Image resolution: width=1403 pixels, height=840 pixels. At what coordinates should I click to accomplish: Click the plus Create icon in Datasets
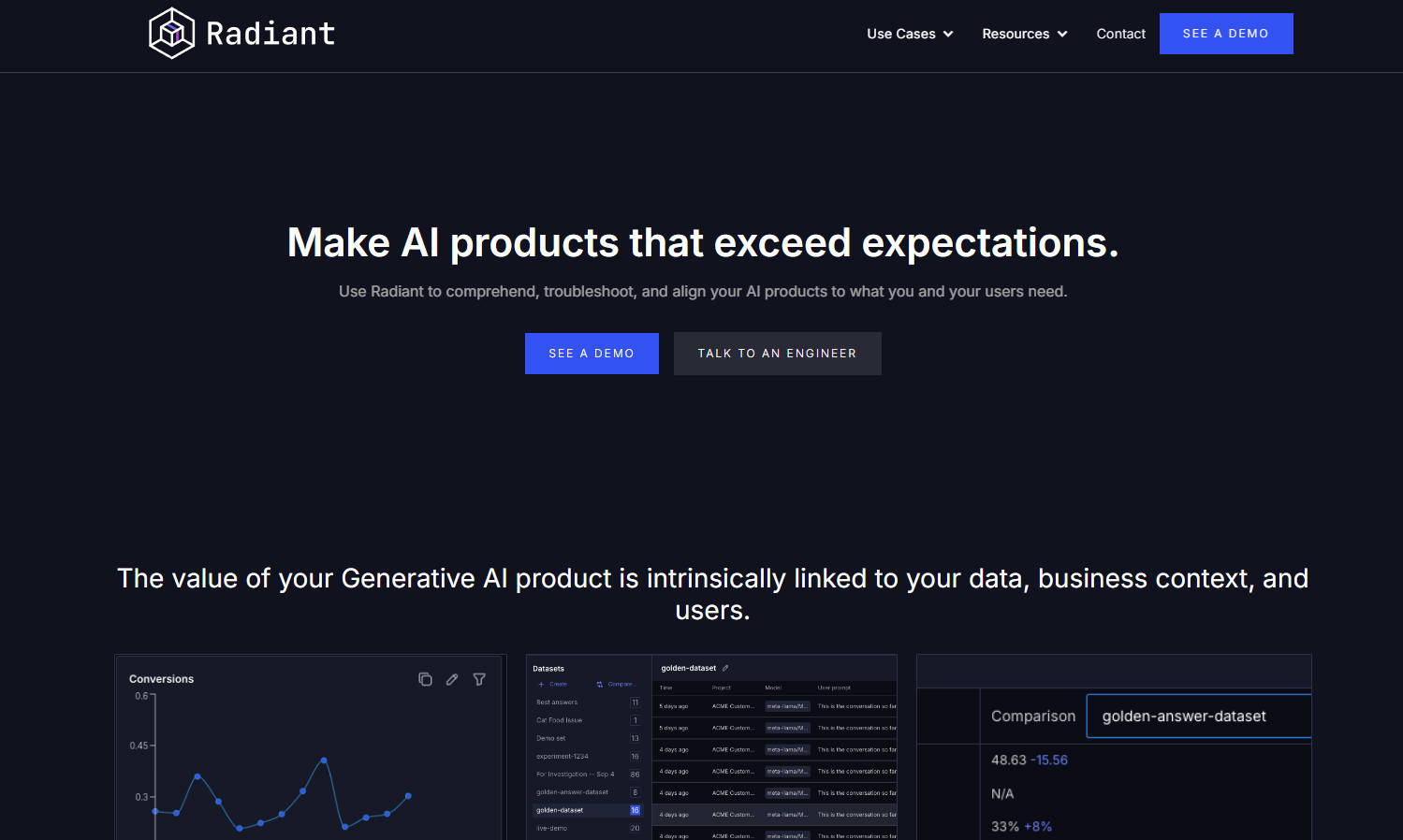[x=542, y=684]
